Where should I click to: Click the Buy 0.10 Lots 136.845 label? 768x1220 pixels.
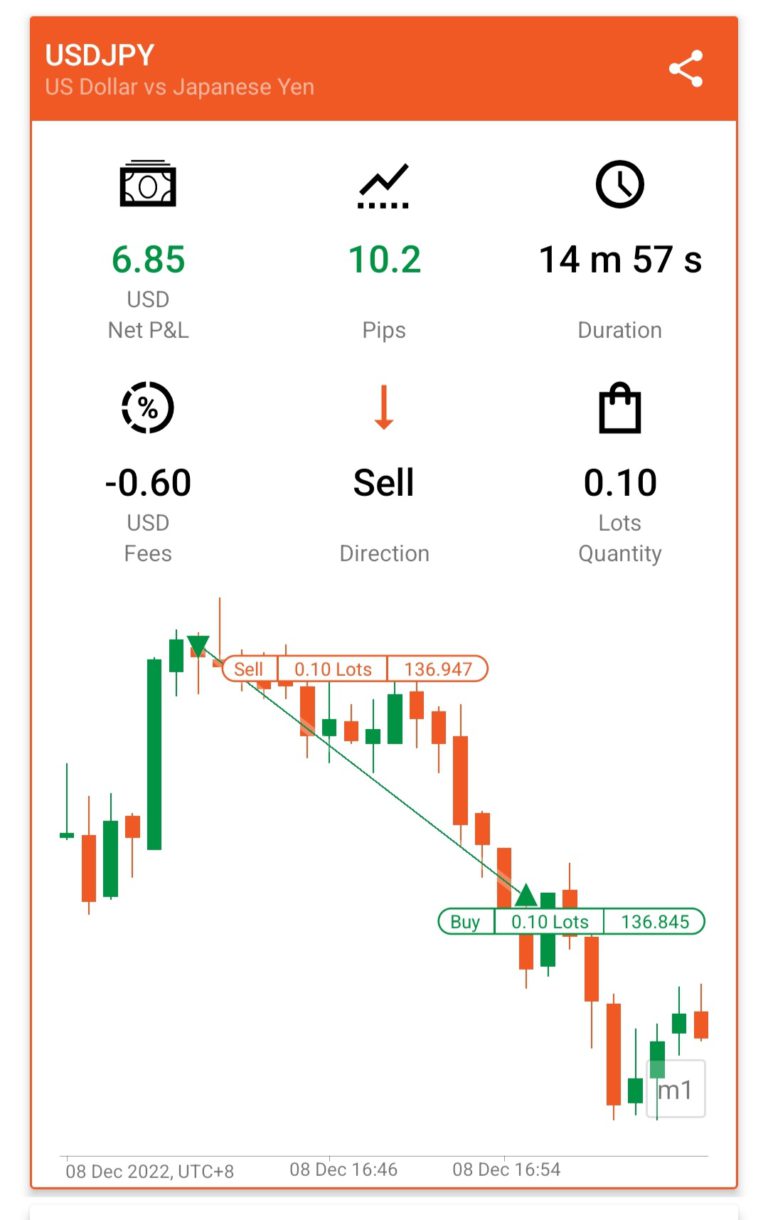572,921
